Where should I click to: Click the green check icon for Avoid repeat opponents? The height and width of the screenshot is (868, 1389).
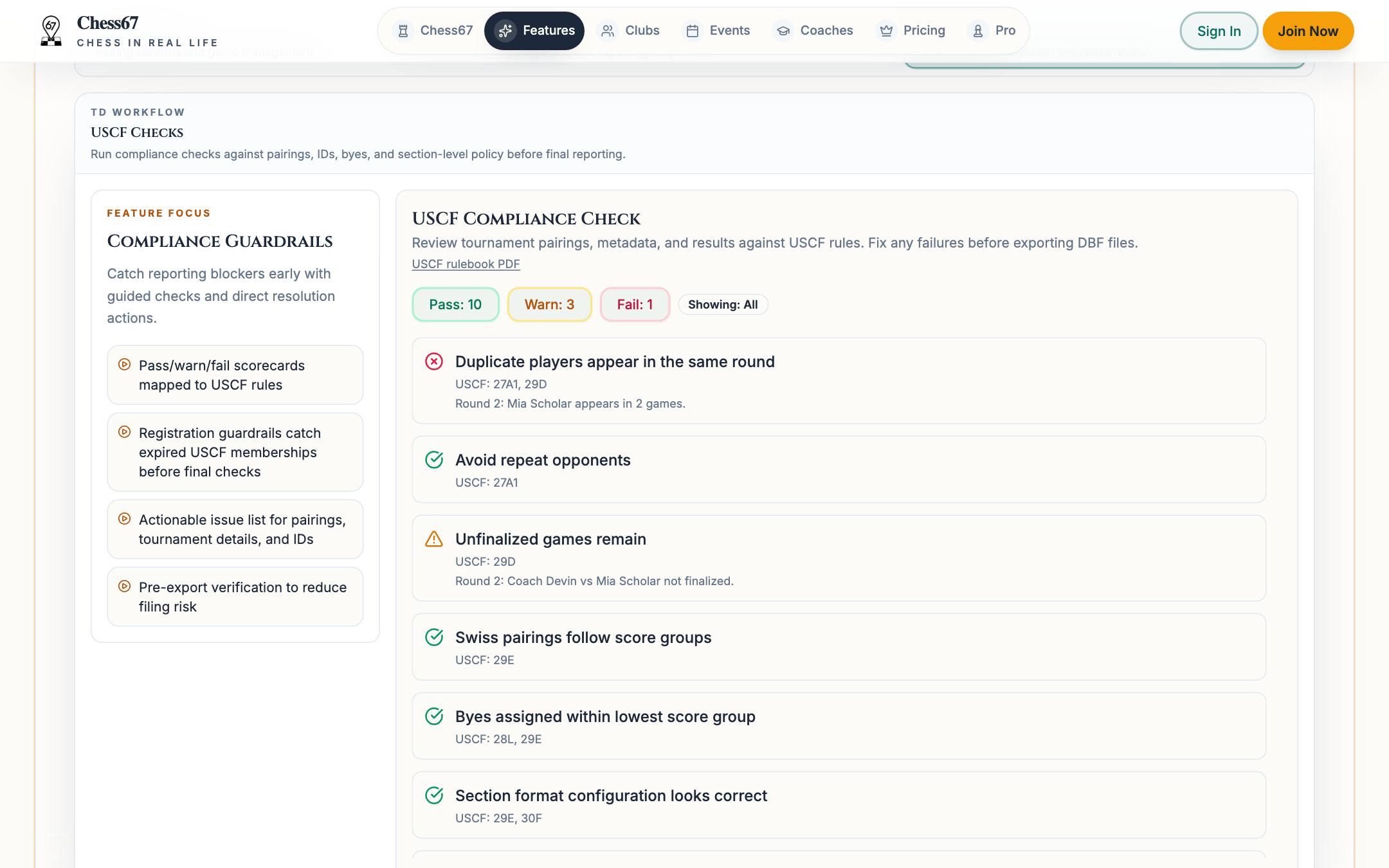434,460
